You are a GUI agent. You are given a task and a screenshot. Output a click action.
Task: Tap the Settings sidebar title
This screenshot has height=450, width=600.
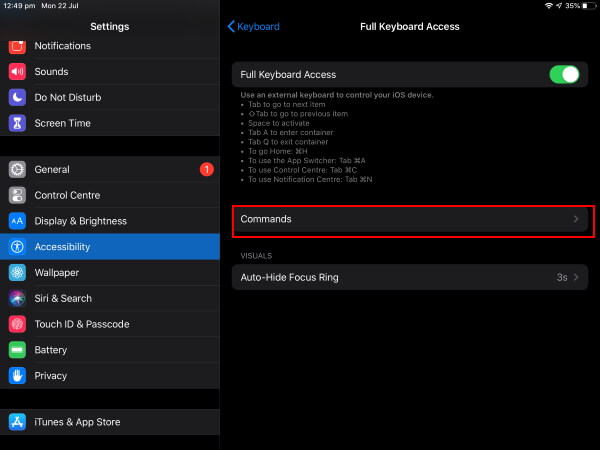tap(110, 26)
